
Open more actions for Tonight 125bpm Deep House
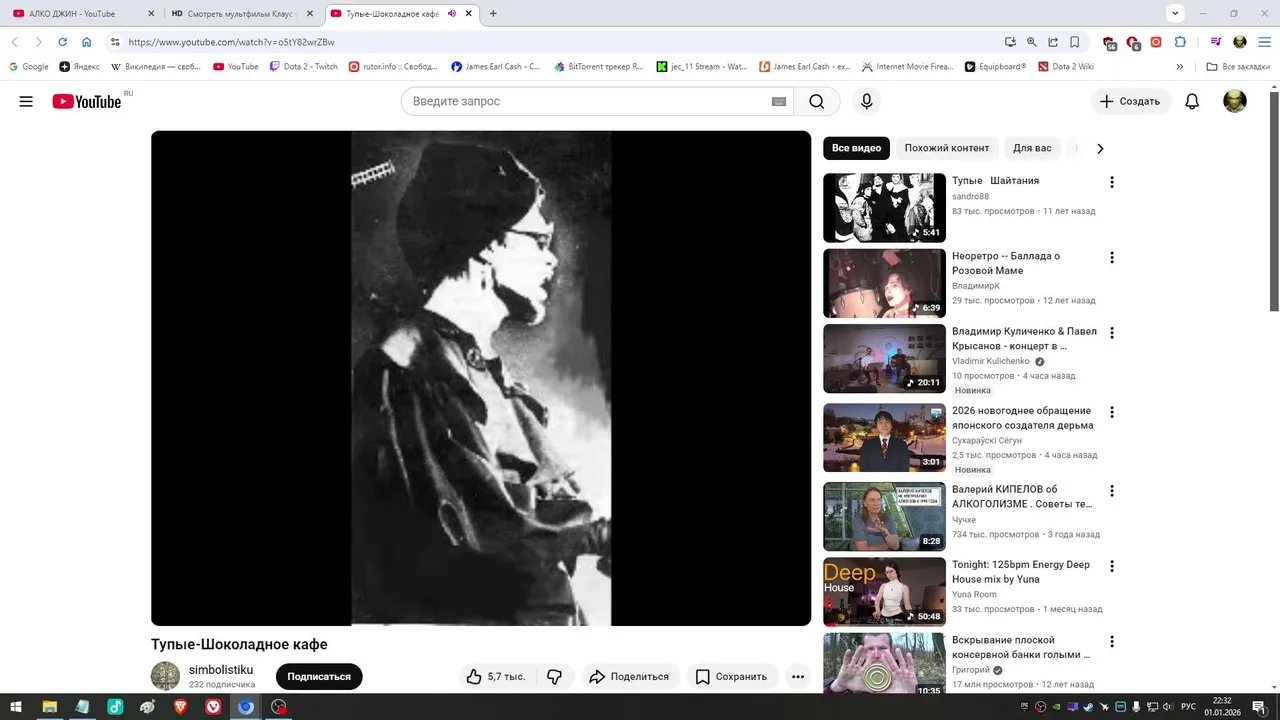tap(1111, 566)
